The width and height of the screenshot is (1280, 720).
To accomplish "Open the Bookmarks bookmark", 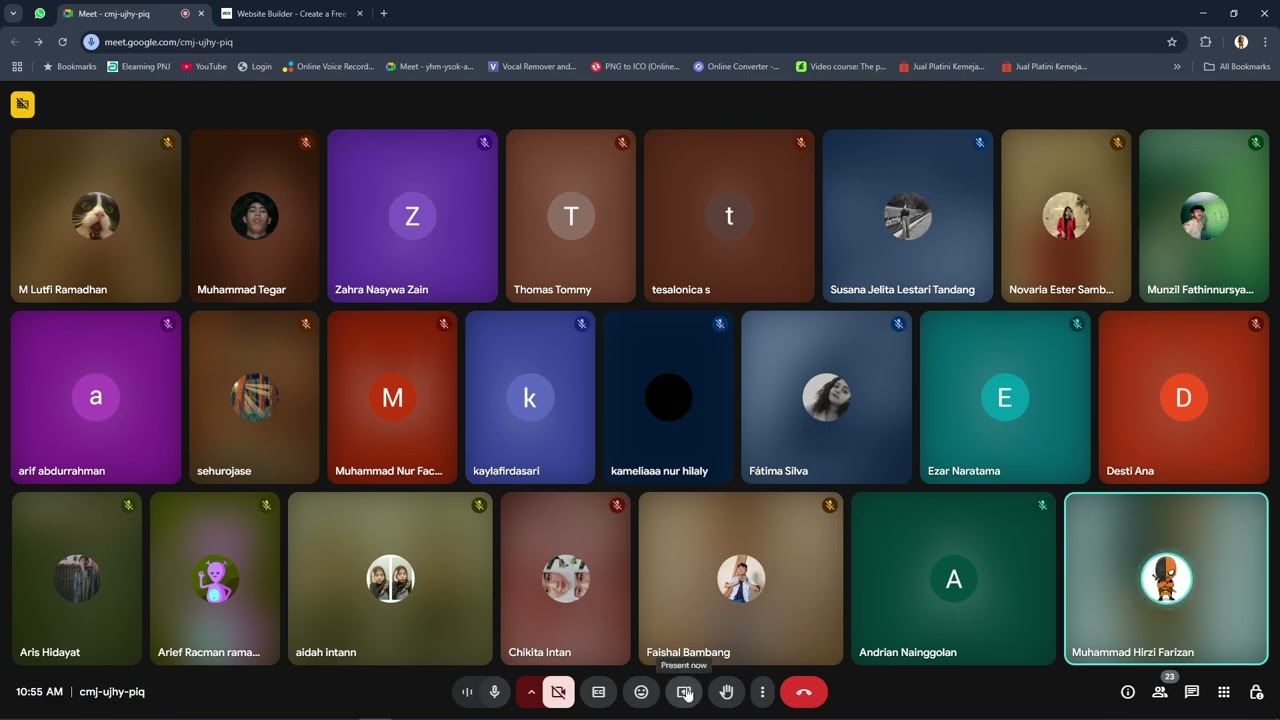I will [x=69, y=67].
